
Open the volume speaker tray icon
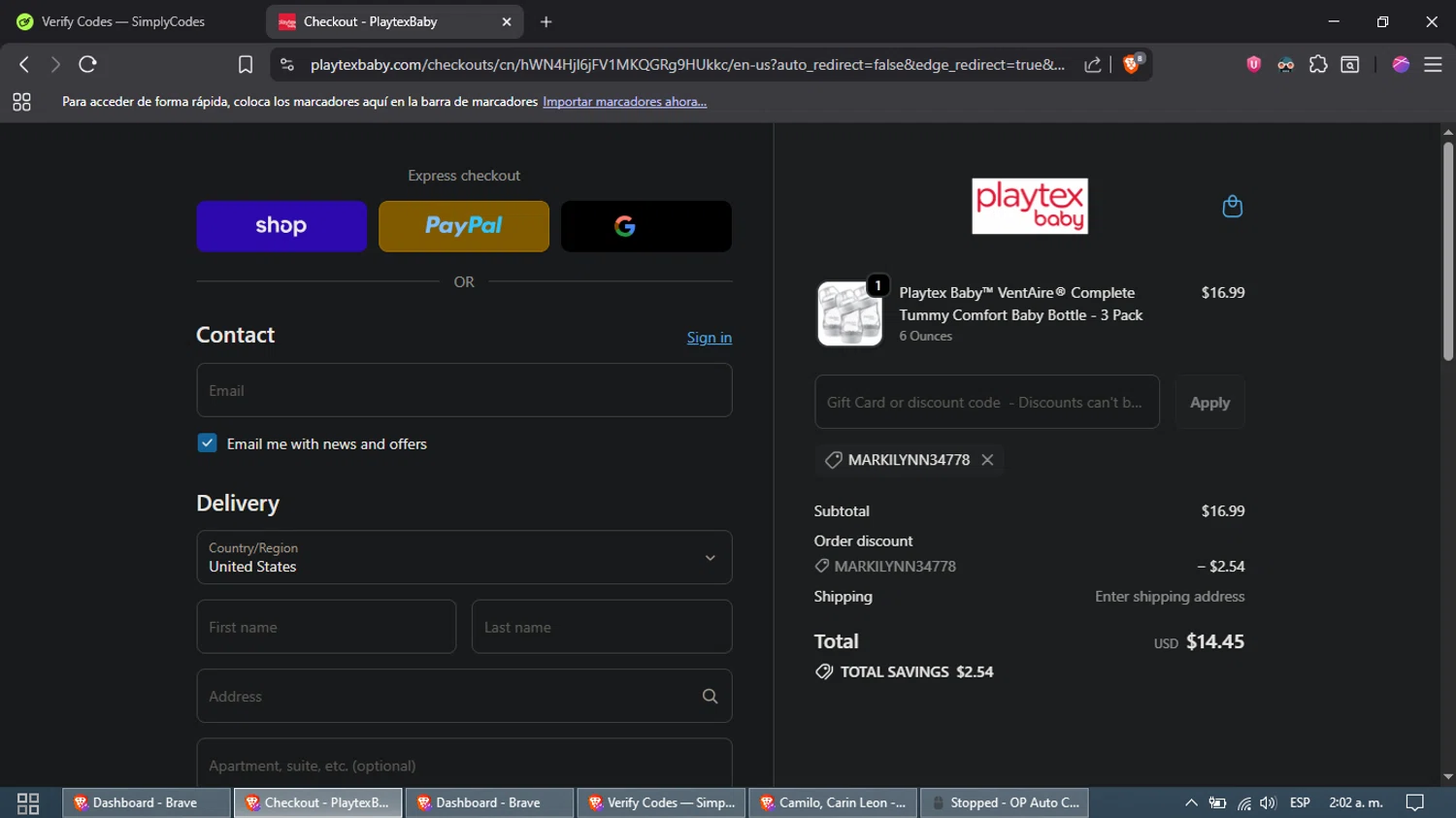(x=1268, y=802)
